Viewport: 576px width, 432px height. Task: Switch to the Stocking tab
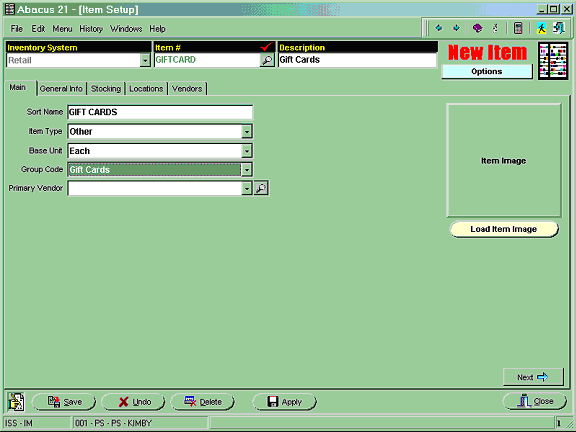106,89
